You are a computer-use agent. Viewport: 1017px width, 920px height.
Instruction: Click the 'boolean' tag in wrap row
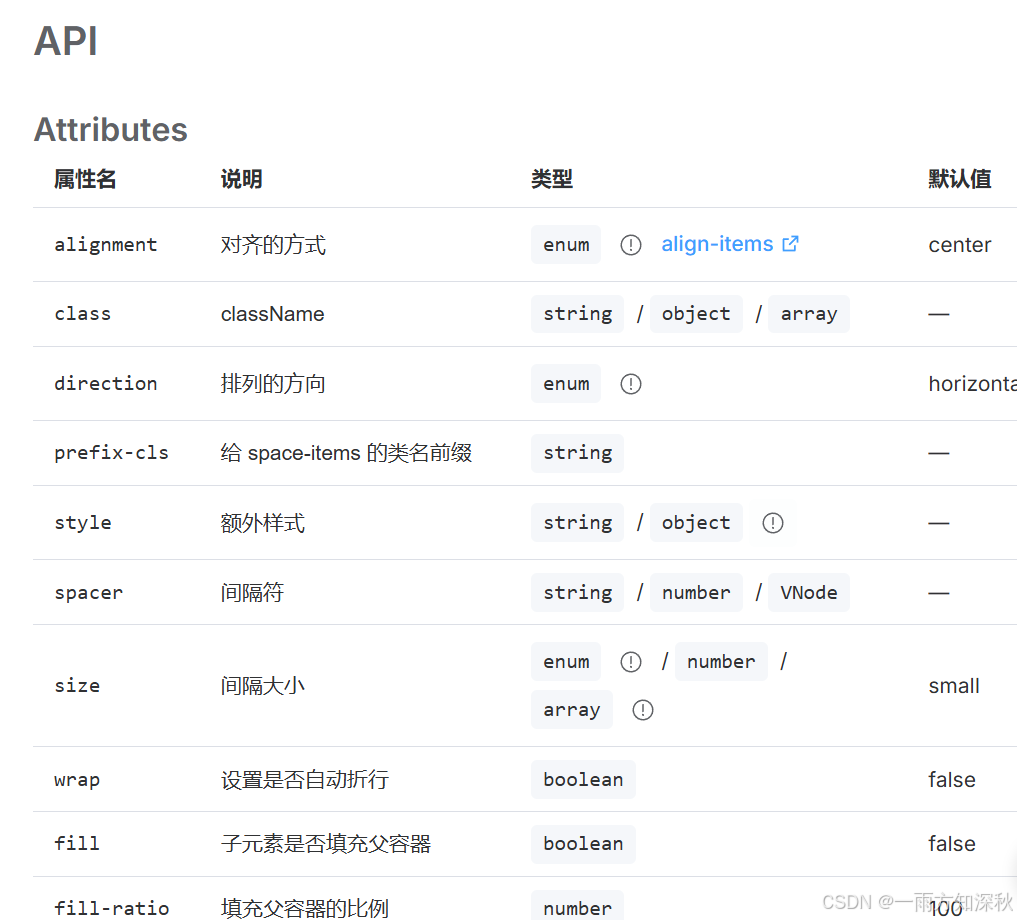pos(583,779)
